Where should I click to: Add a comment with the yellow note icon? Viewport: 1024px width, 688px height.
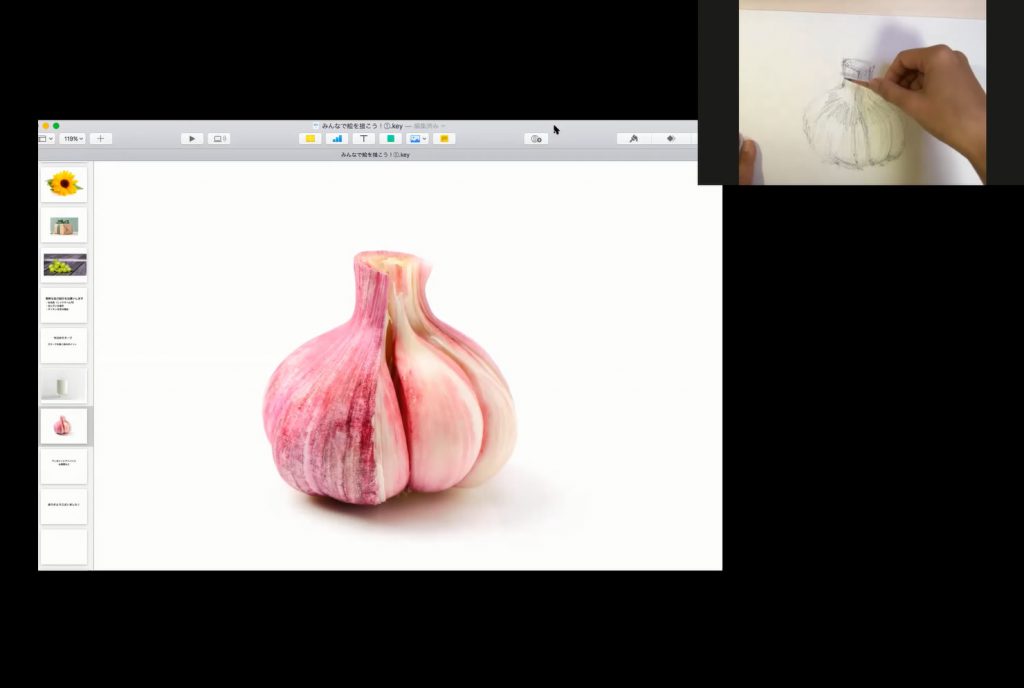click(444, 139)
